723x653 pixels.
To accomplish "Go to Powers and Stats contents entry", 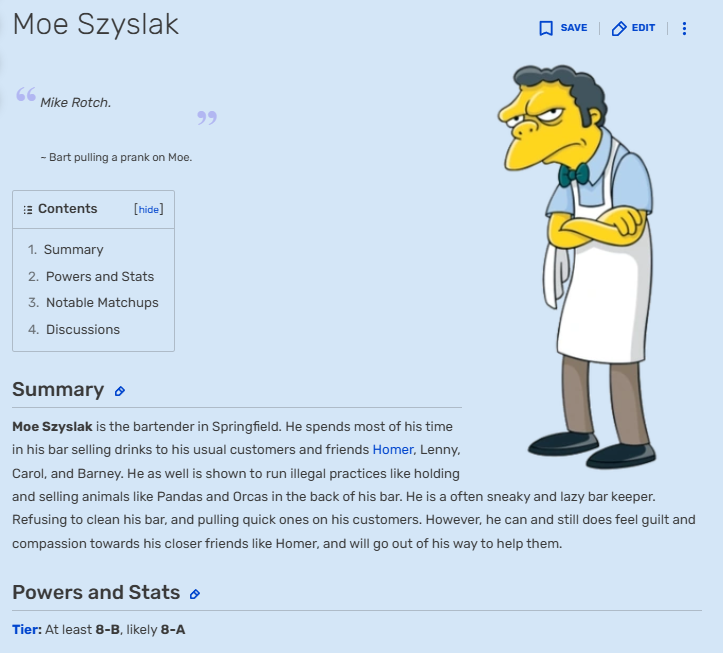I will [x=100, y=276].
